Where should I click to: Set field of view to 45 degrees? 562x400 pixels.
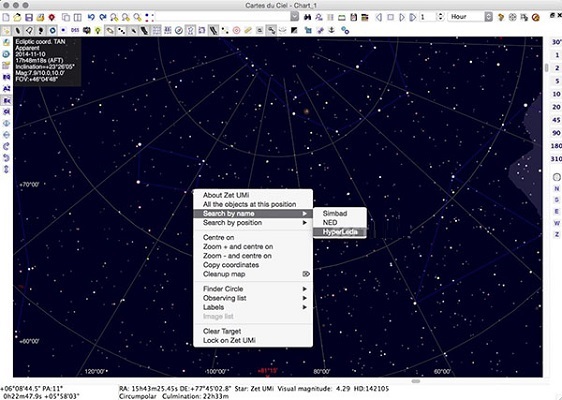556,120
